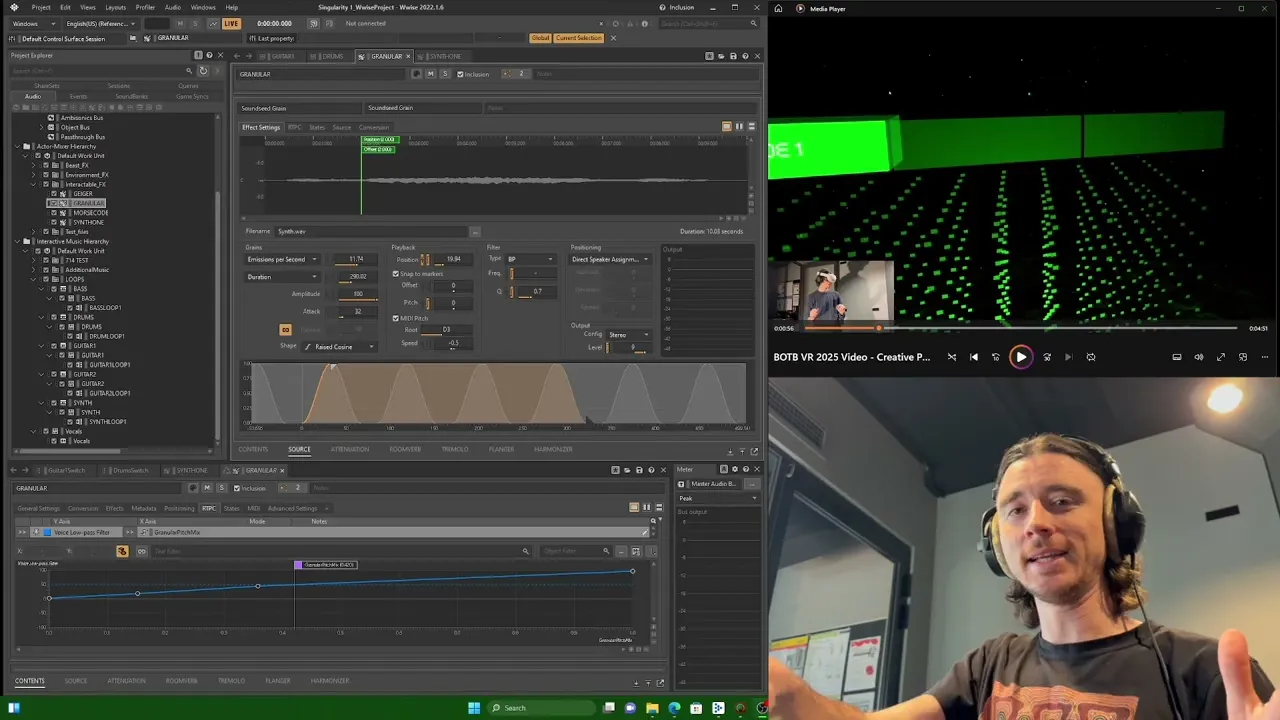Click Microsoft Edge icon on Windows taskbar
Viewport: 1280px width, 720px height.
[x=674, y=708]
